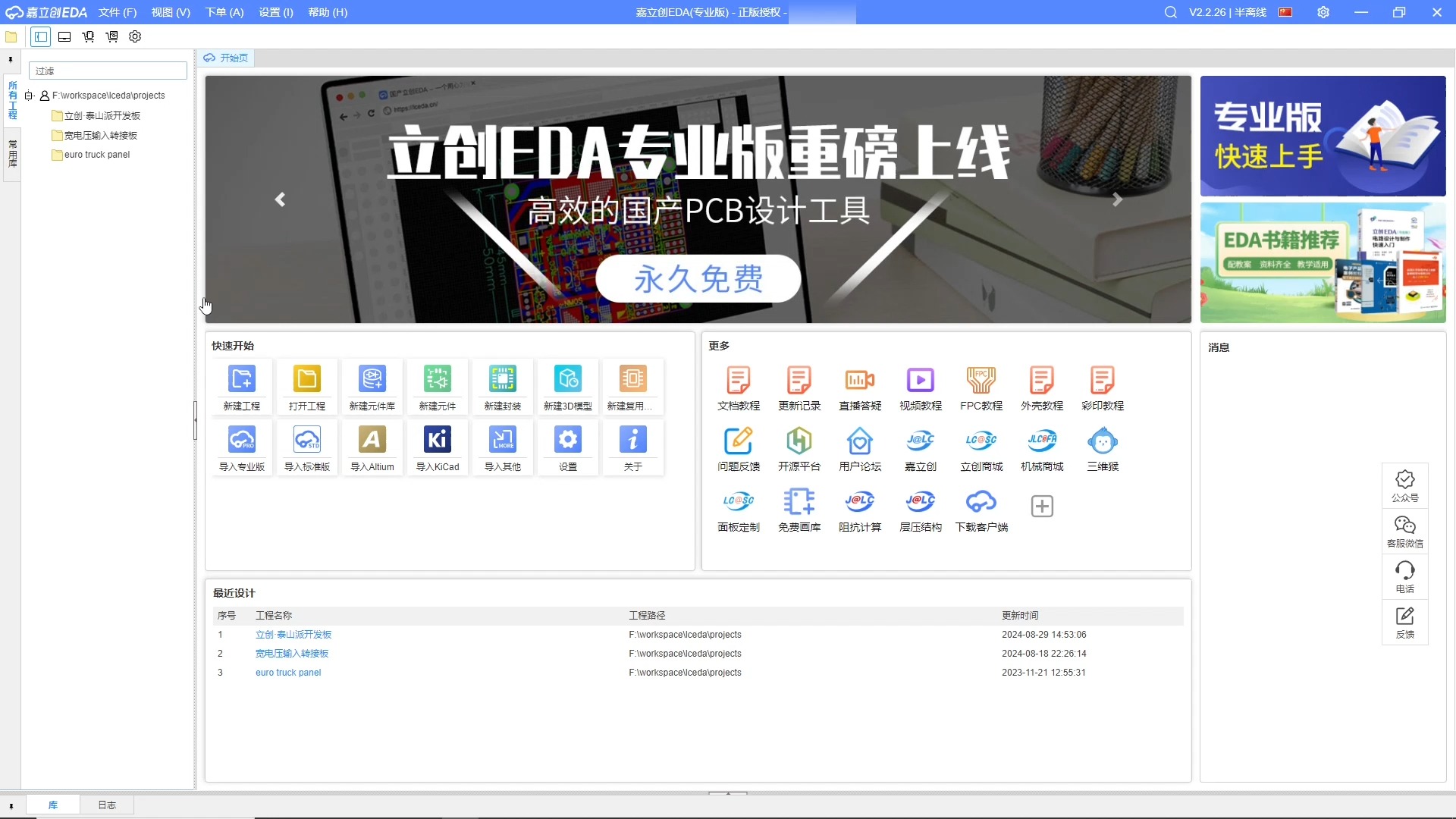Open 嘉立创 link icon
This screenshot has width=1456, height=819.
tap(921, 441)
